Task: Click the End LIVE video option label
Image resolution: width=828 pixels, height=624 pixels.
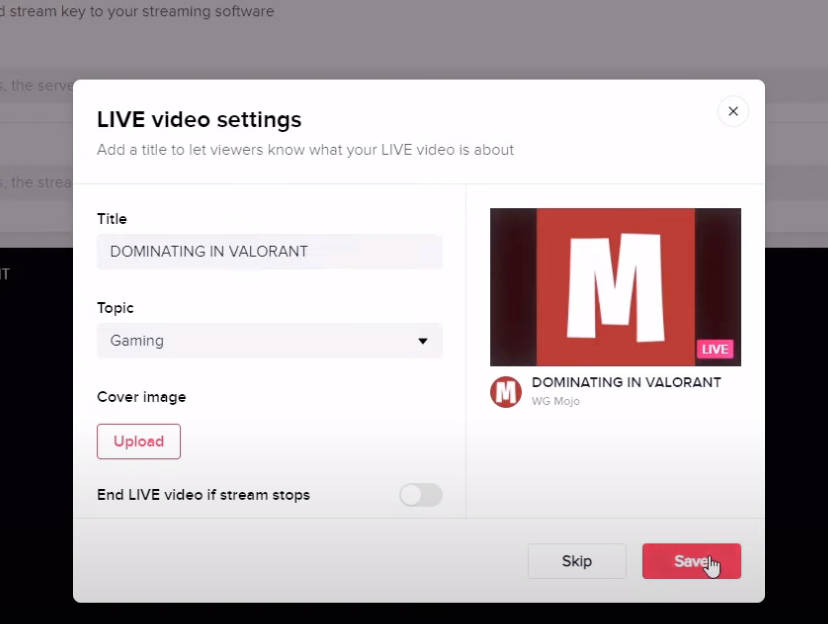Action: (x=203, y=495)
